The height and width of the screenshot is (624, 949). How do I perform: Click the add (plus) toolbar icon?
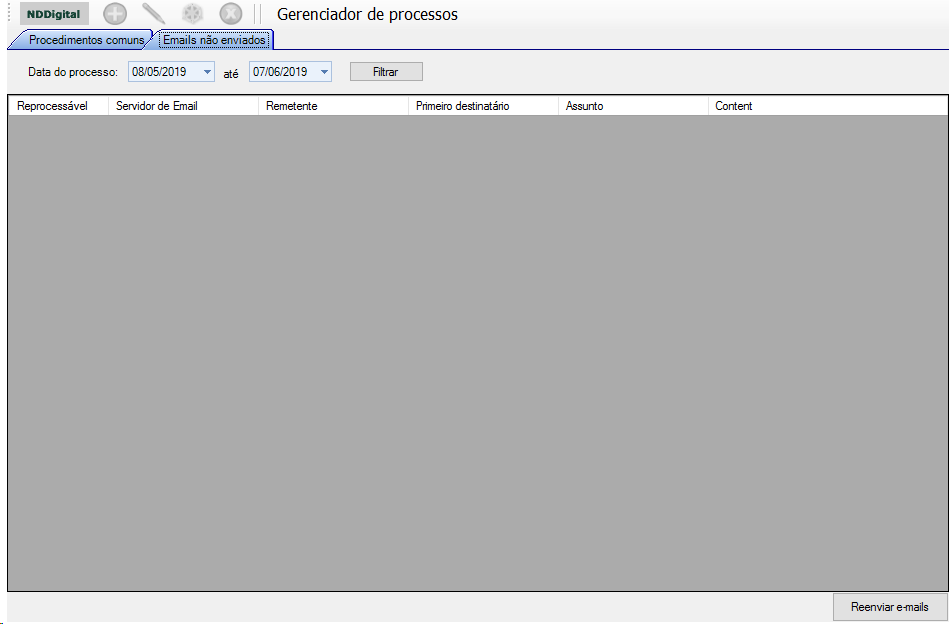[x=115, y=14]
